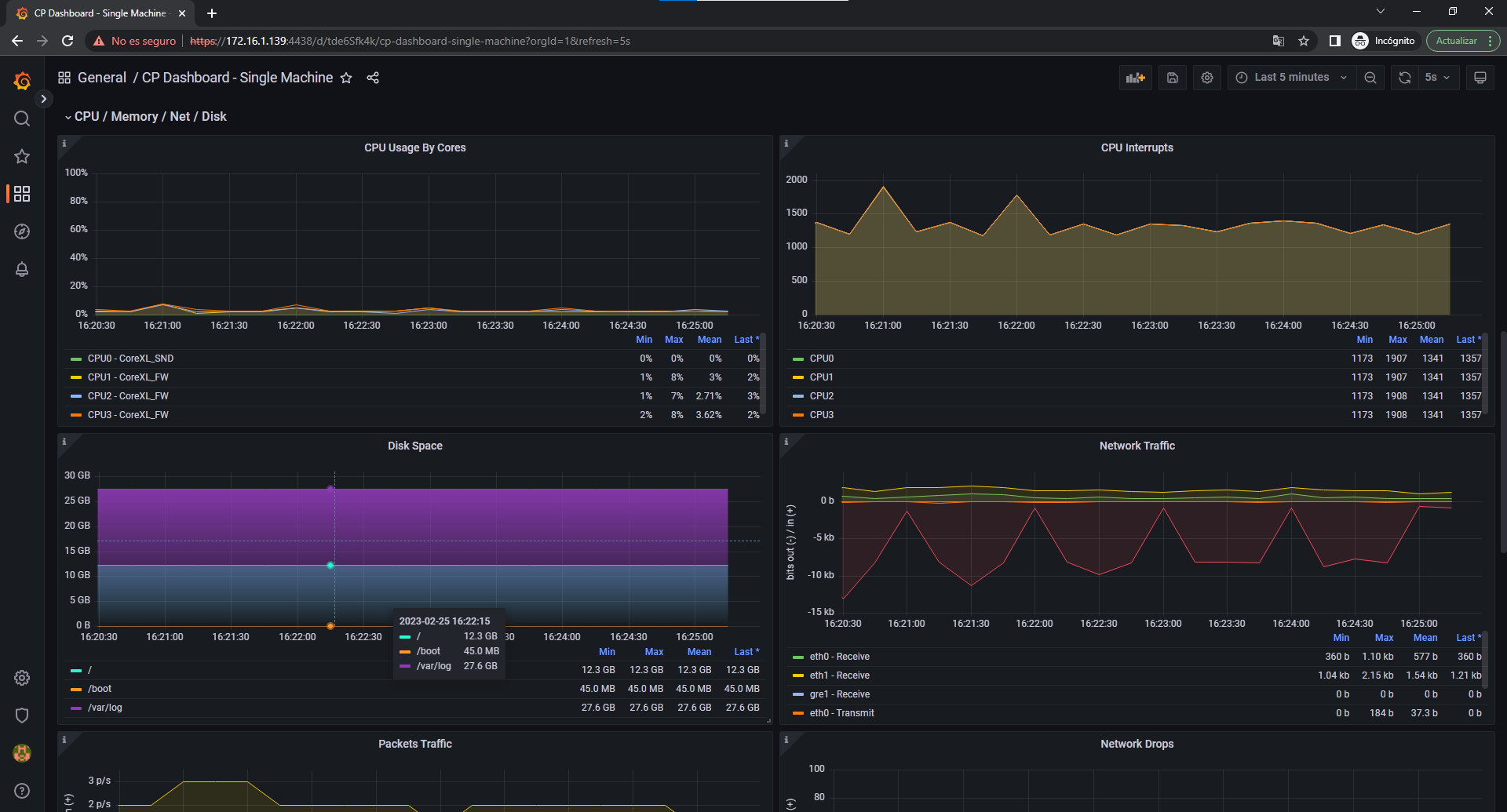Open the Disk Space panel title menu
Screen dimensions: 1507x812
[414, 446]
